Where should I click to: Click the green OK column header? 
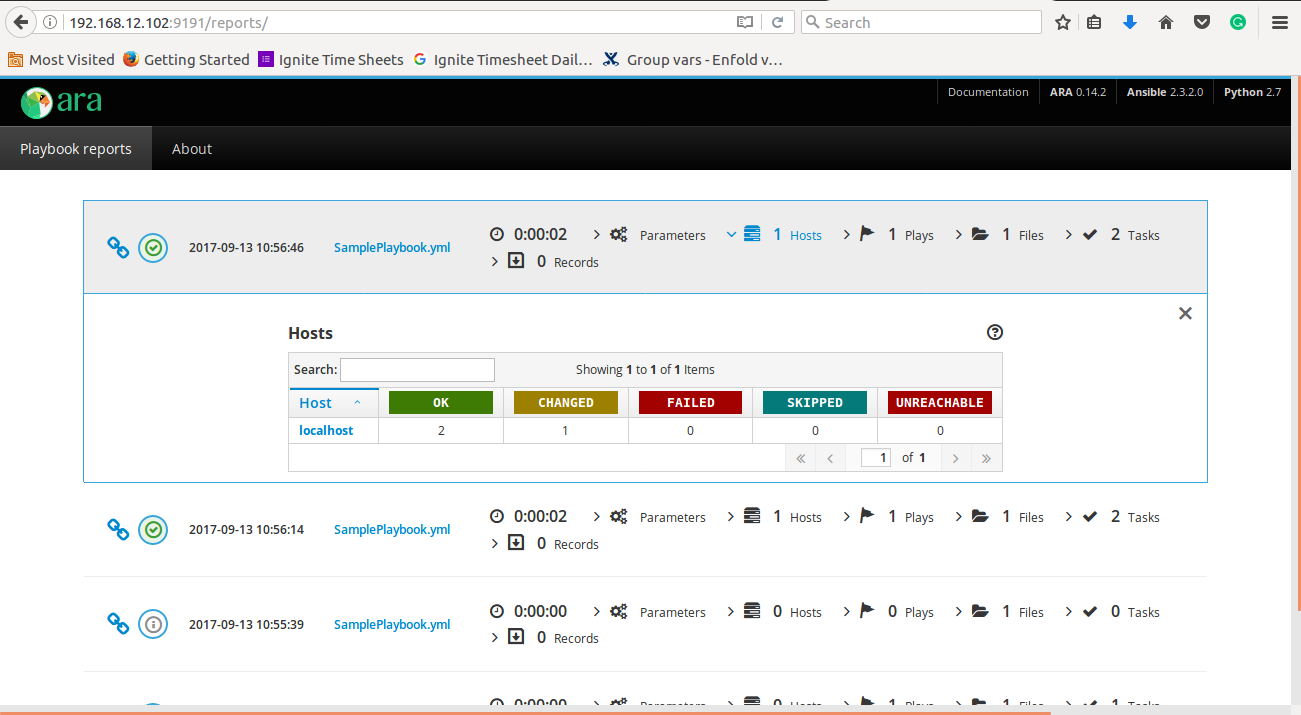[x=441, y=402]
